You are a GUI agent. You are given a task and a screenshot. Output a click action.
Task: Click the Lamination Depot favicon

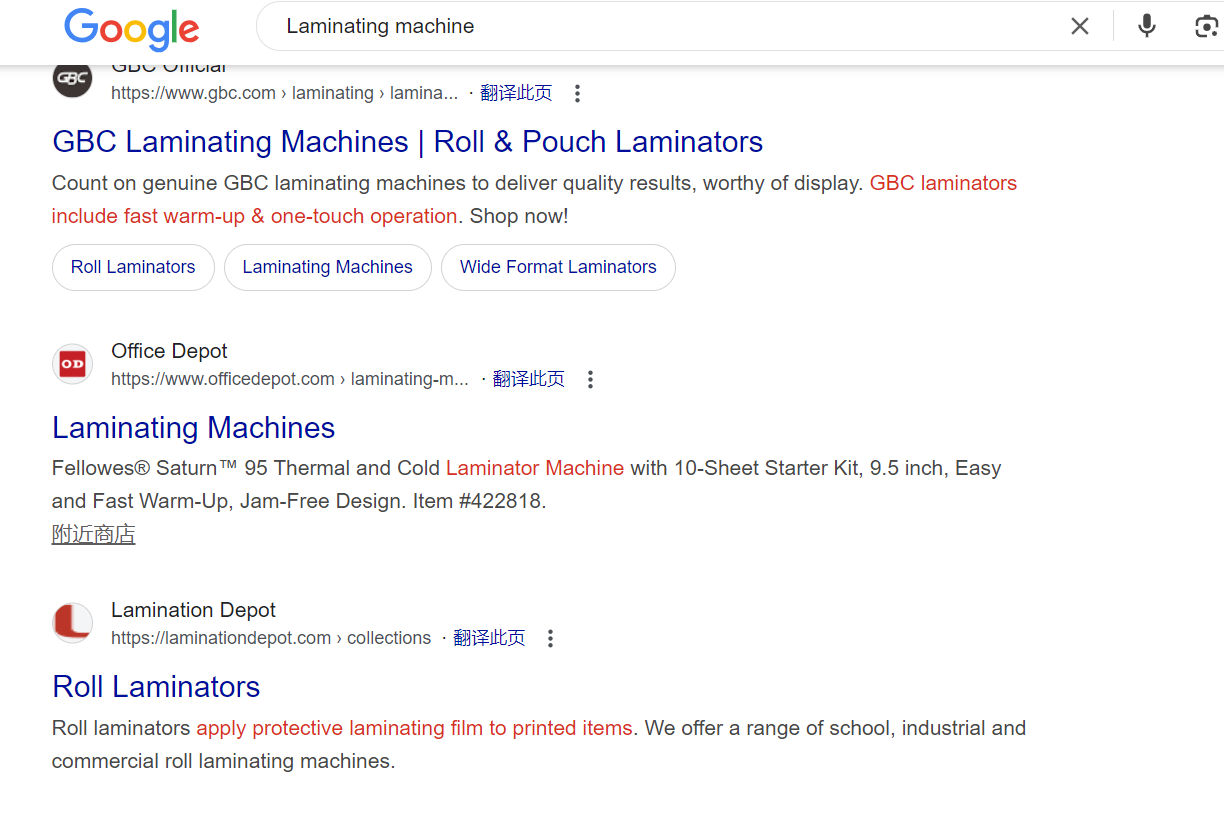point(72,623)
